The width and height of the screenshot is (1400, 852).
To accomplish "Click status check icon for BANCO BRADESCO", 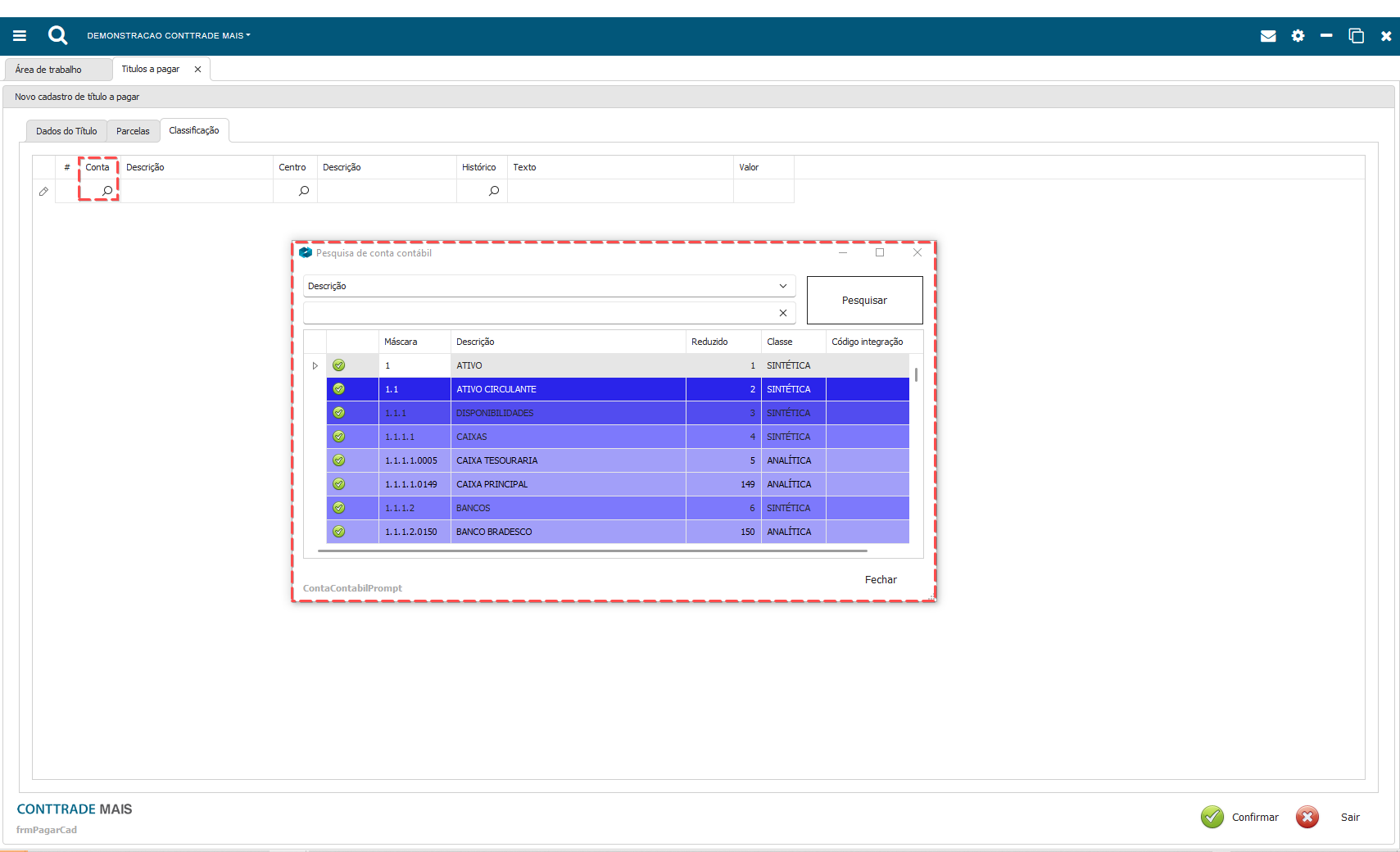I will [x=339, y=532].
